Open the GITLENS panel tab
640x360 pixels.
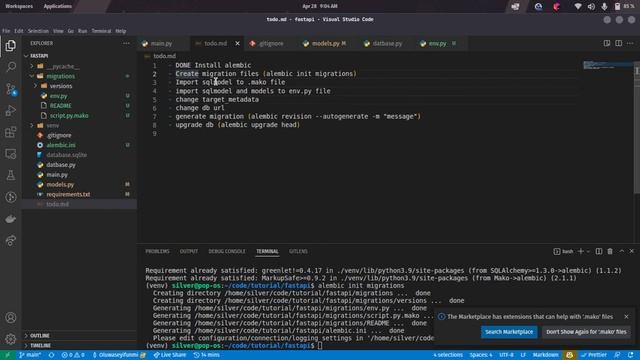(298, 251)
